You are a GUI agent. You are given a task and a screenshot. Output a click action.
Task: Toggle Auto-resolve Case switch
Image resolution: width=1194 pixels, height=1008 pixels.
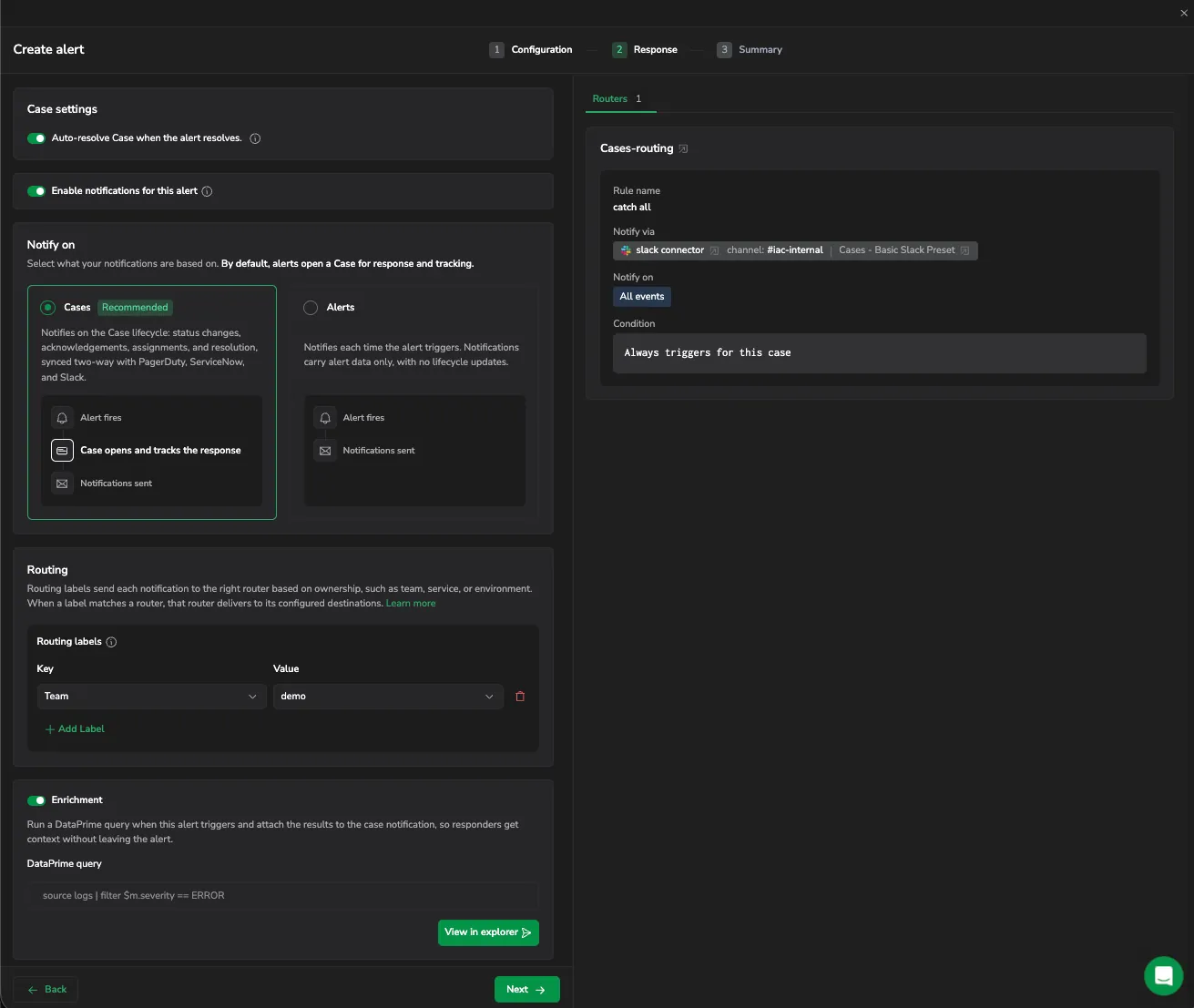point(36,138)
